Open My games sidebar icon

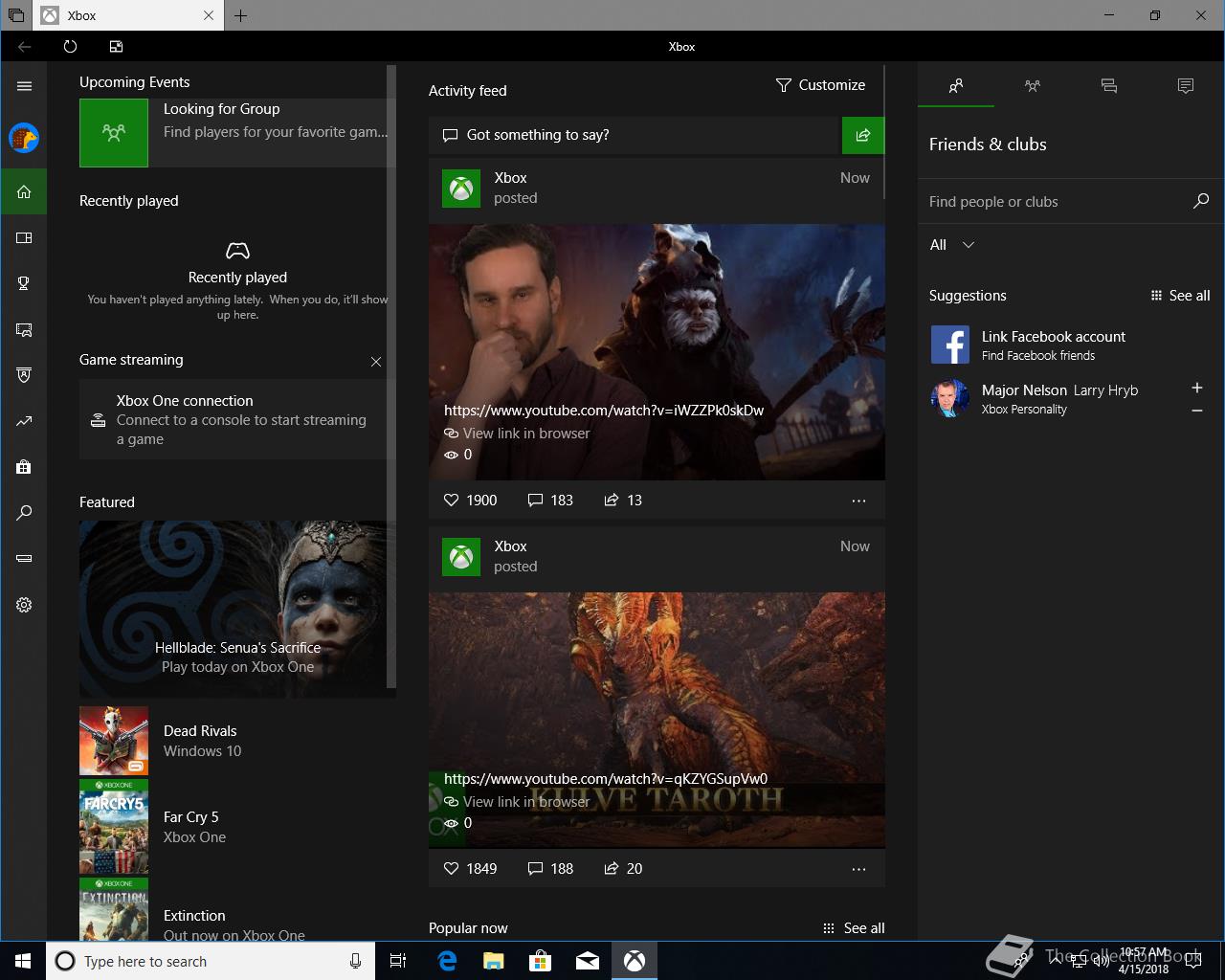(x=24, y=237)
